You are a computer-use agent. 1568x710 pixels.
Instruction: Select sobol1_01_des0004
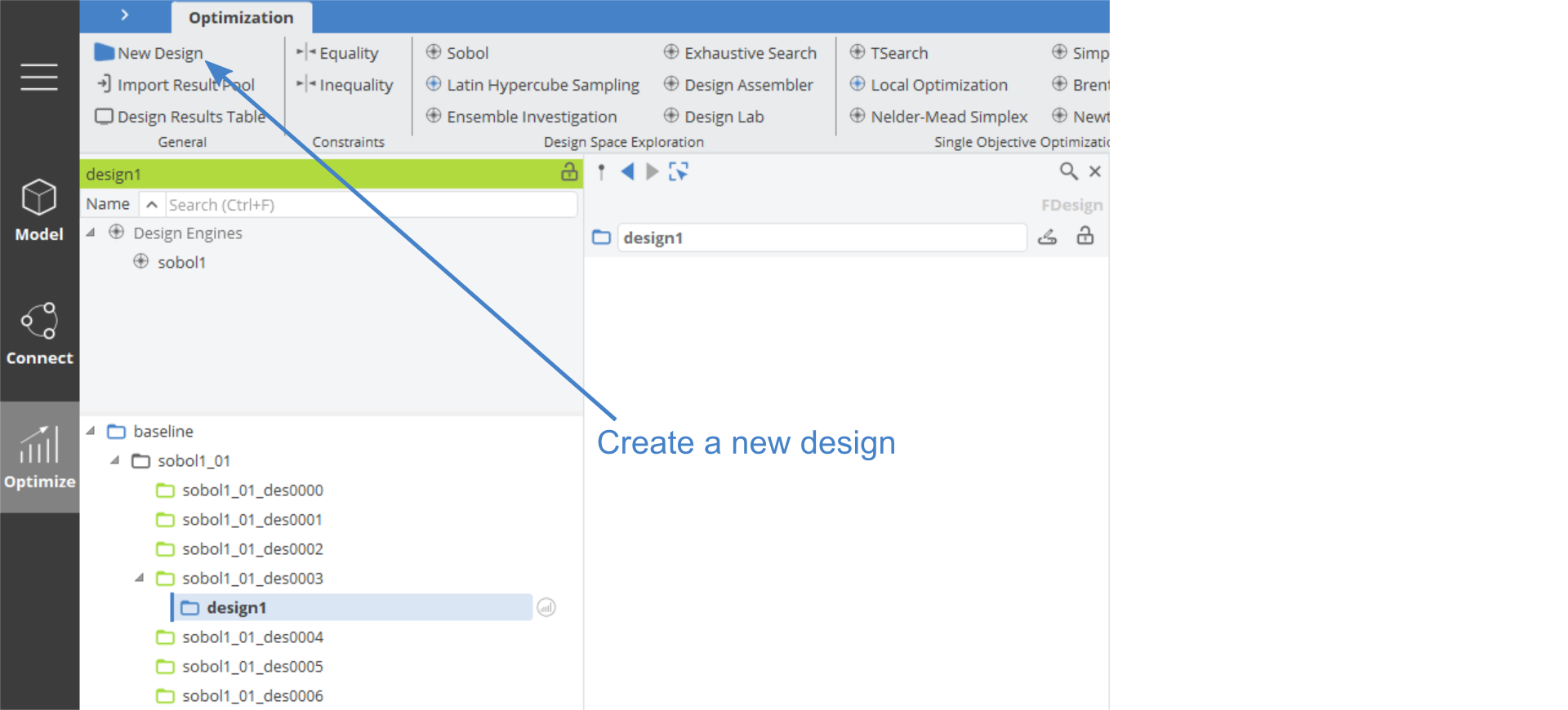pyautogui.click(x=252, y=637)
